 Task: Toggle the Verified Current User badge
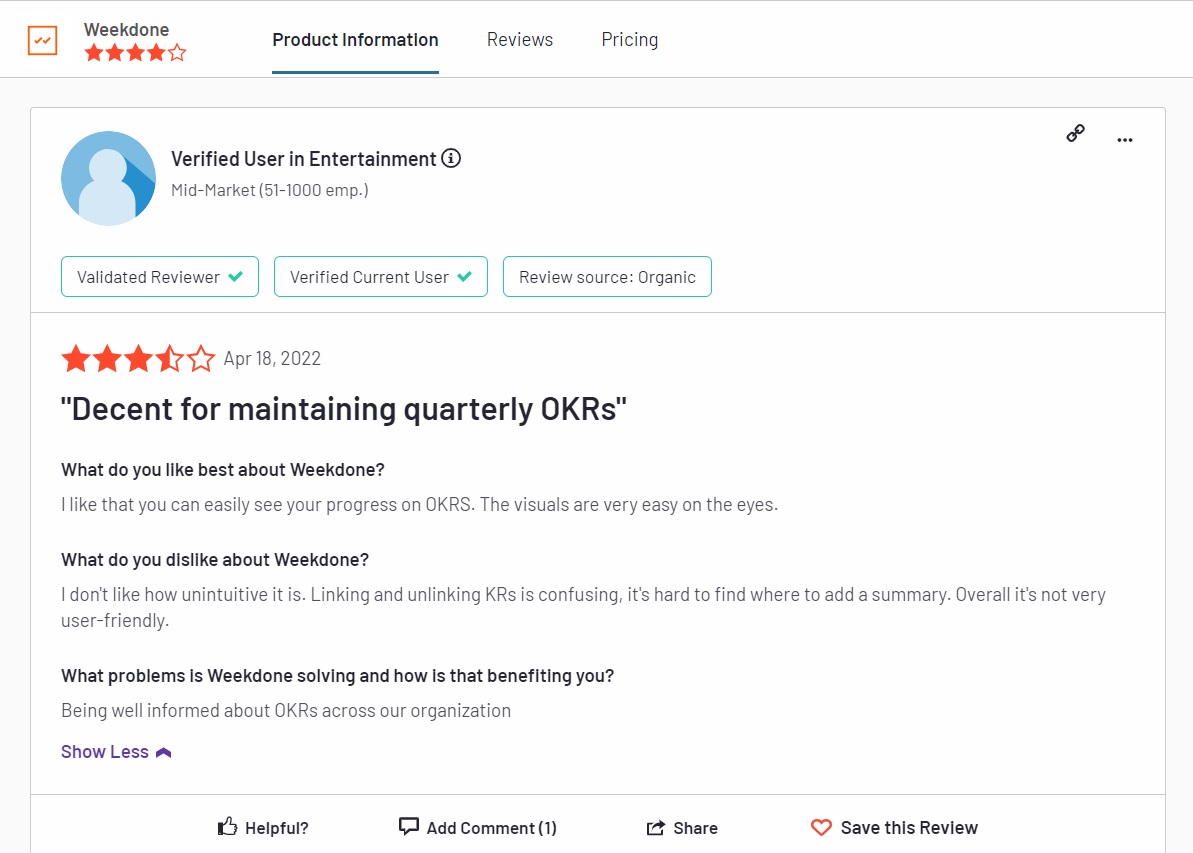pyautogui.click(x=380, y=276)
